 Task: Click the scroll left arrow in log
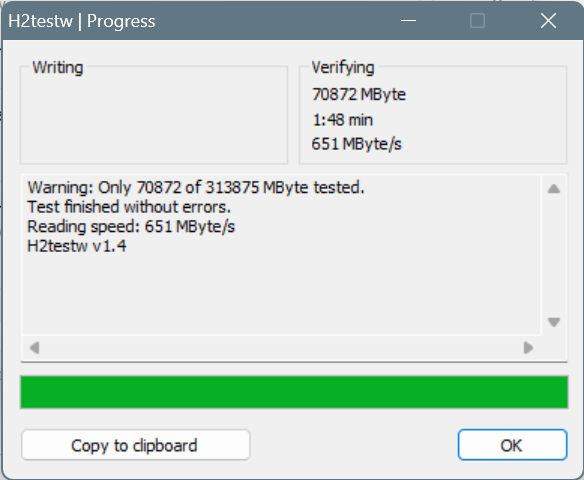(x=35, y=348)
